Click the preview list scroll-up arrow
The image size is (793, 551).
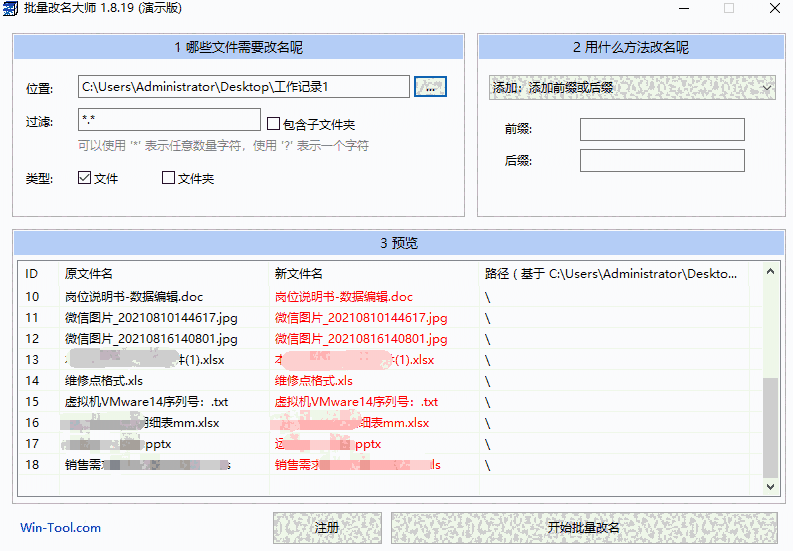point(770,272)
